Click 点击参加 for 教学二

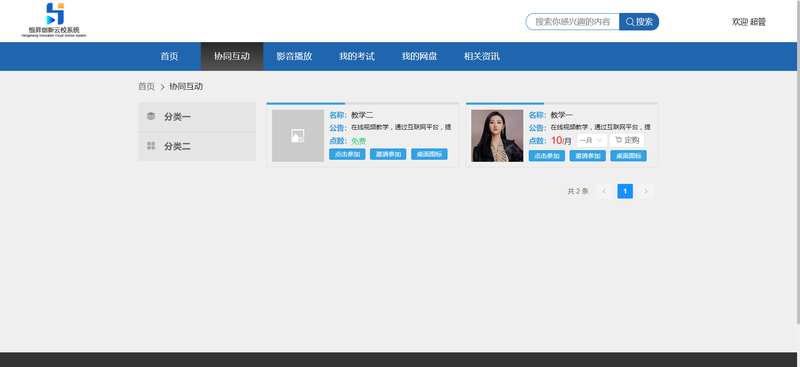coord(347,155)
